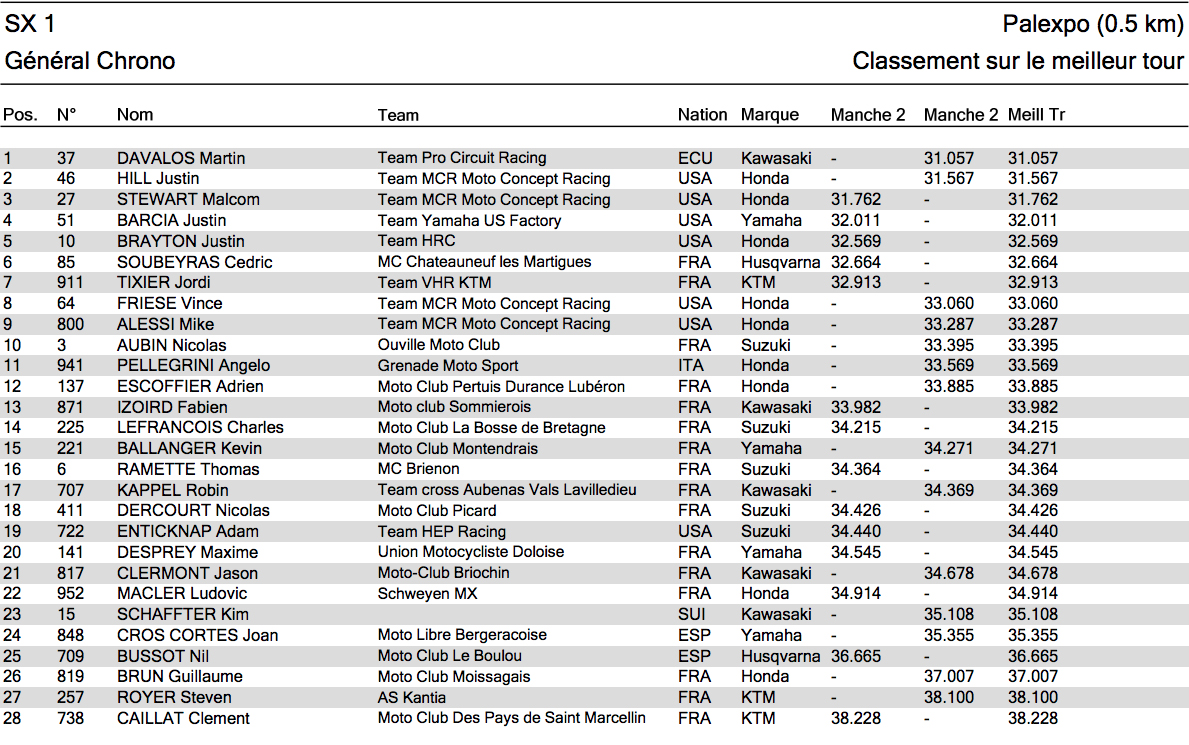Click the Team column header
1189x745 pixels.
(x=398, y=115)
